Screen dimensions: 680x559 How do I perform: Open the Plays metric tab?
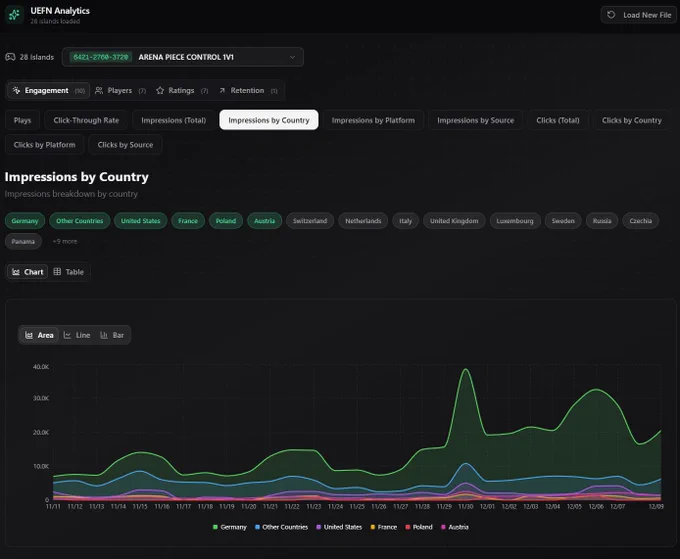22,120
